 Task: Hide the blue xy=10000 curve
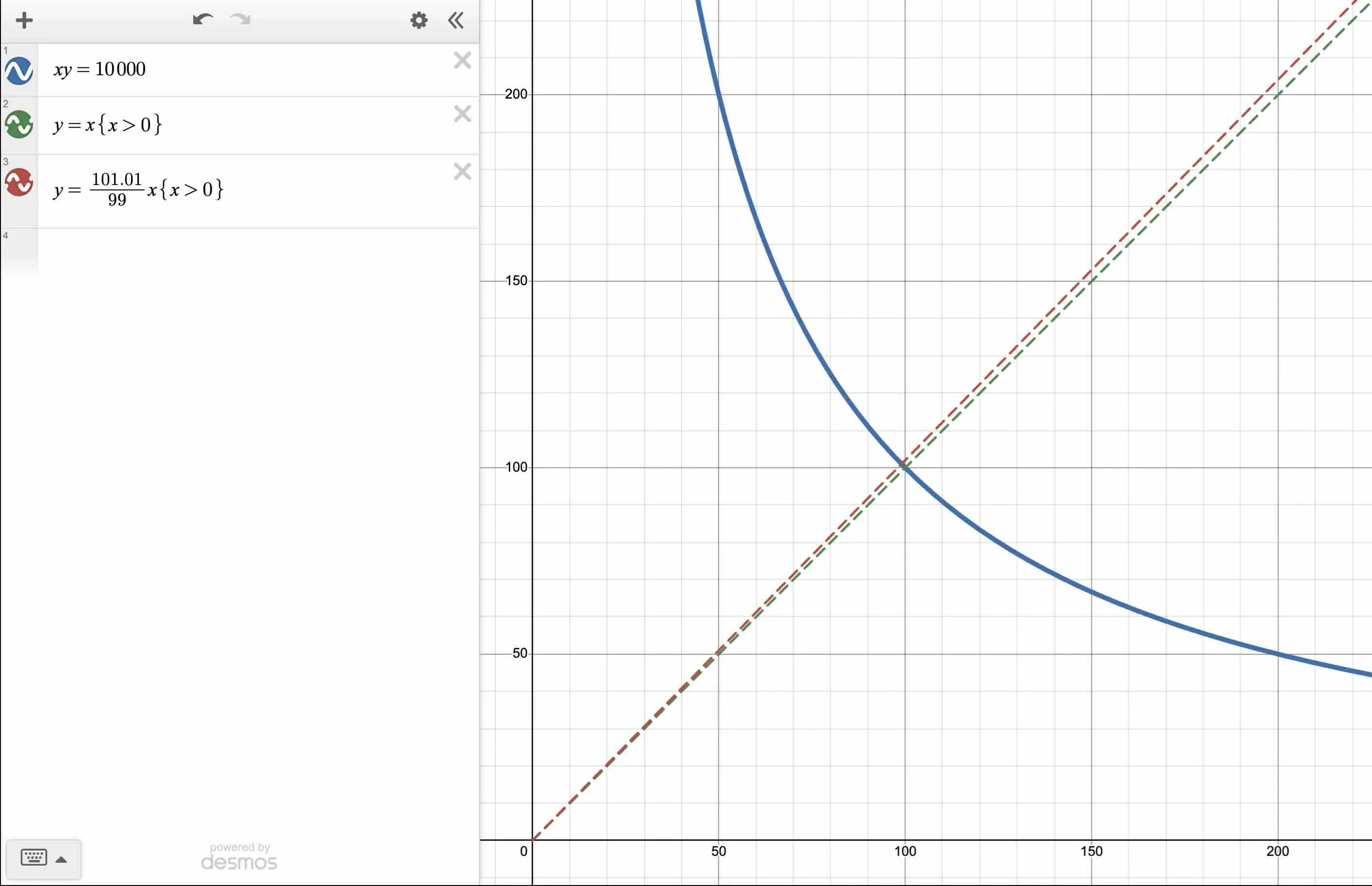(18, 69)
